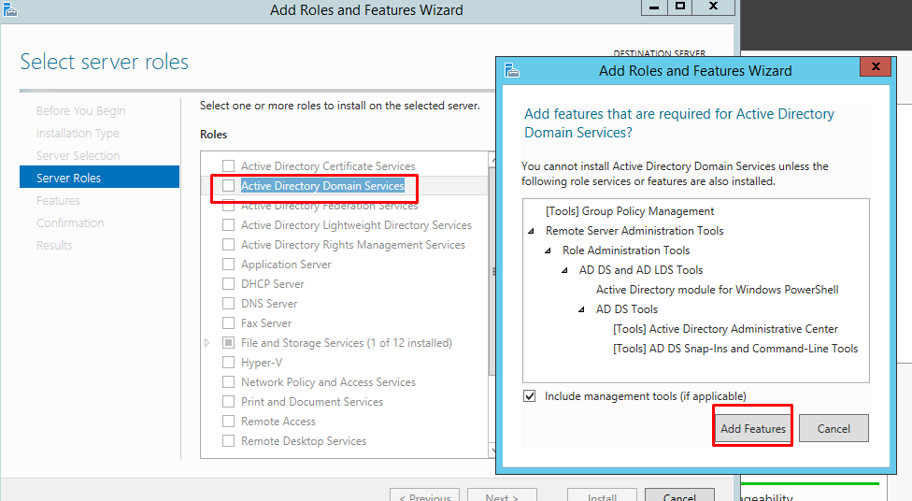Open the Server Roles wizard step
The height and width of the screenshot is (501, 912).
(69, 178)
